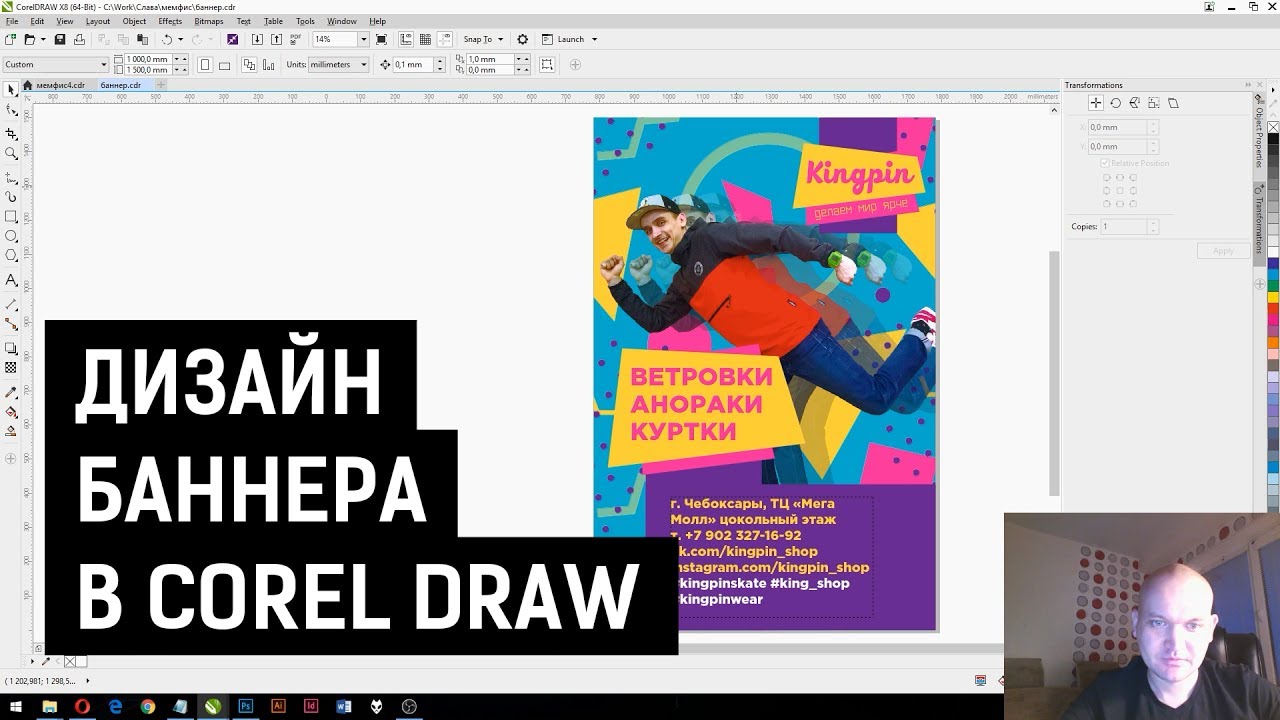The width and height of the screenshot is (1280, 720).
Task: Click the Import icon
Action: pos(258,39)
